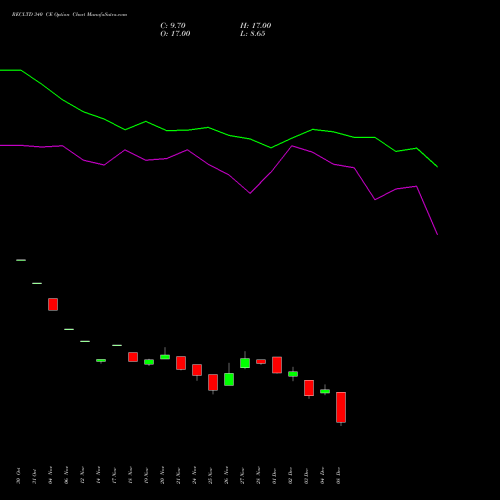The width and height of the screenshot is (500, 500).
Task: Click the 06 Nov date label
Action: [x=66, y=476]
